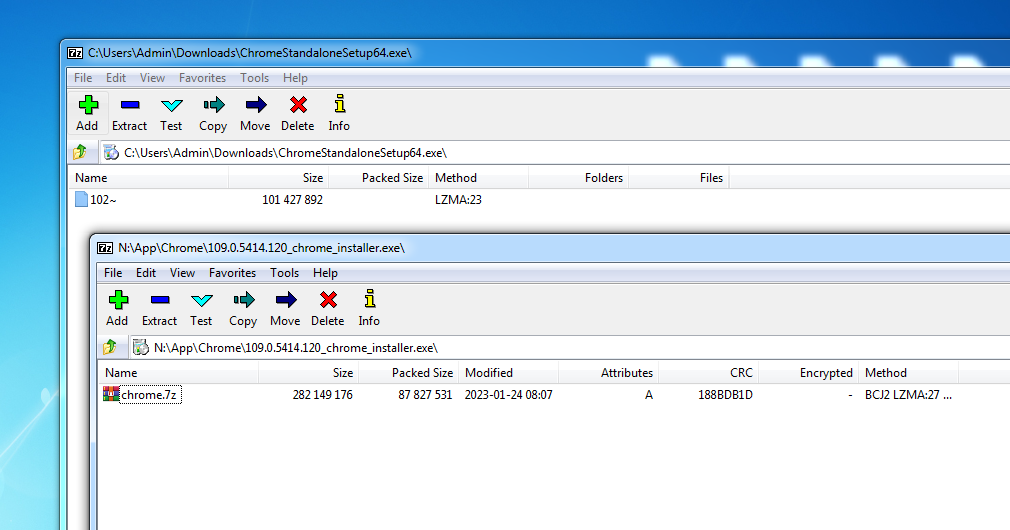Image resolution: width=1010 pixels, height=530 pixels.
Task: Click method value LZMA:23
Action: coord(458,200)
